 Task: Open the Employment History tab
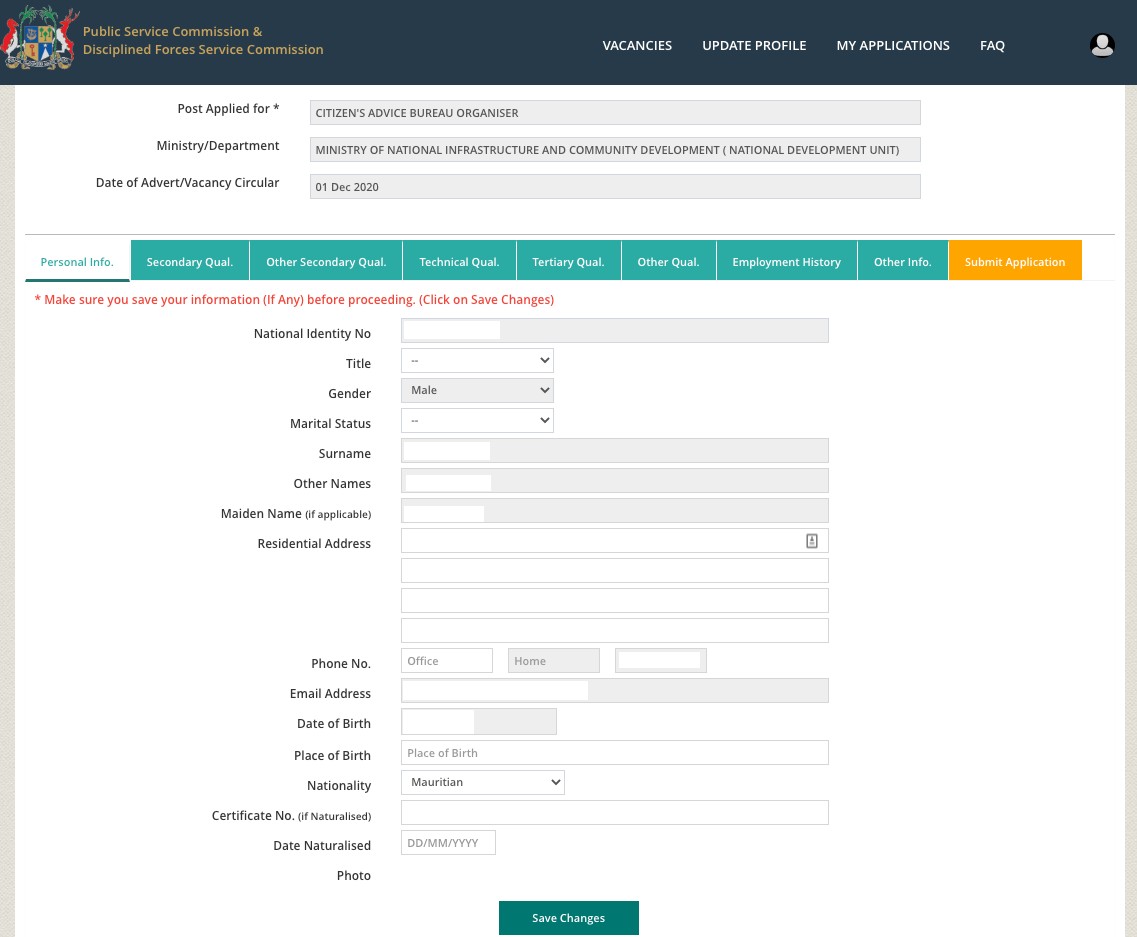(787, 260)
